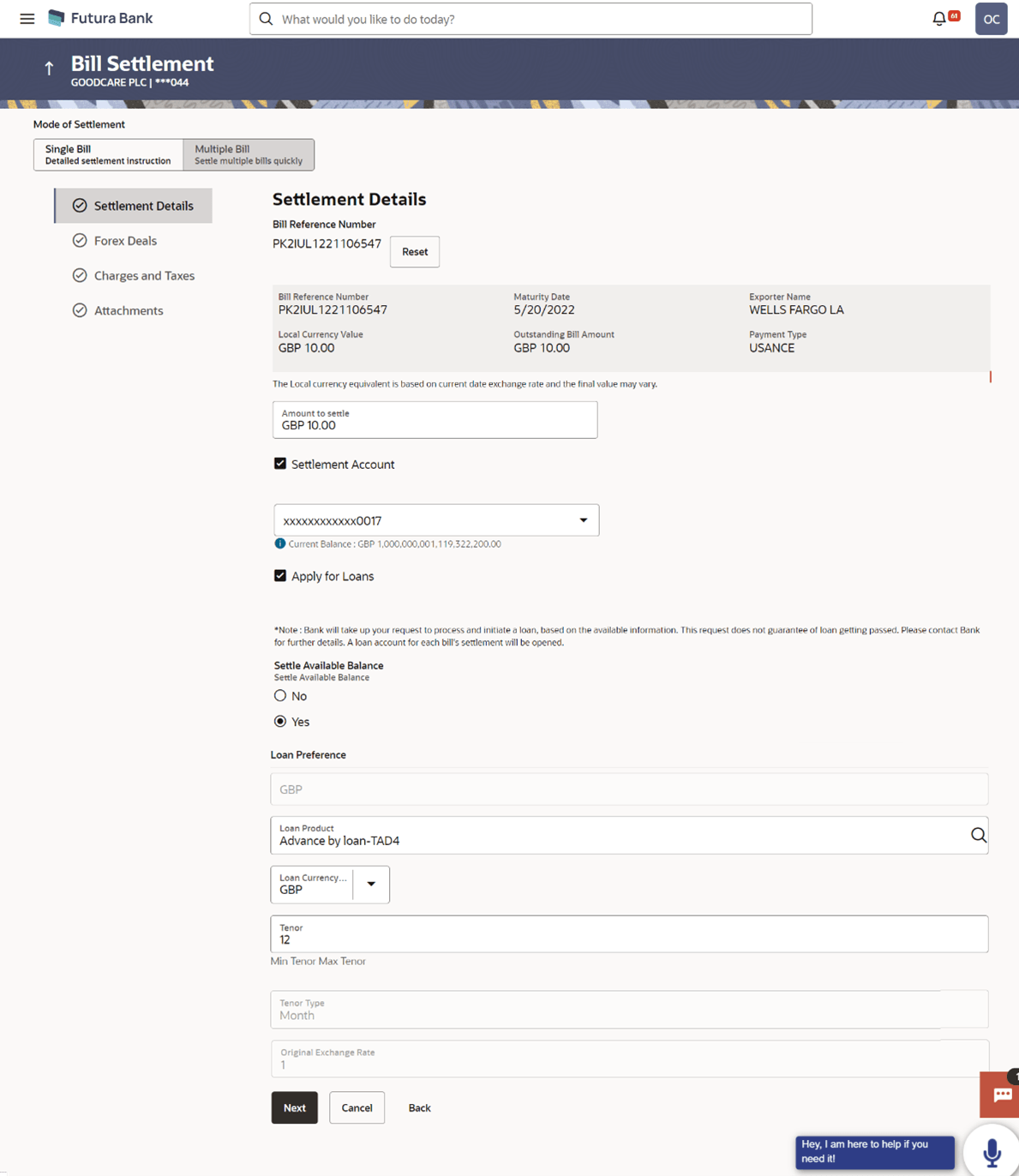Open the Loan Currency GBP dropdown
Viewport: 1019px width, 1176px height.
click(x=371, y=884)
